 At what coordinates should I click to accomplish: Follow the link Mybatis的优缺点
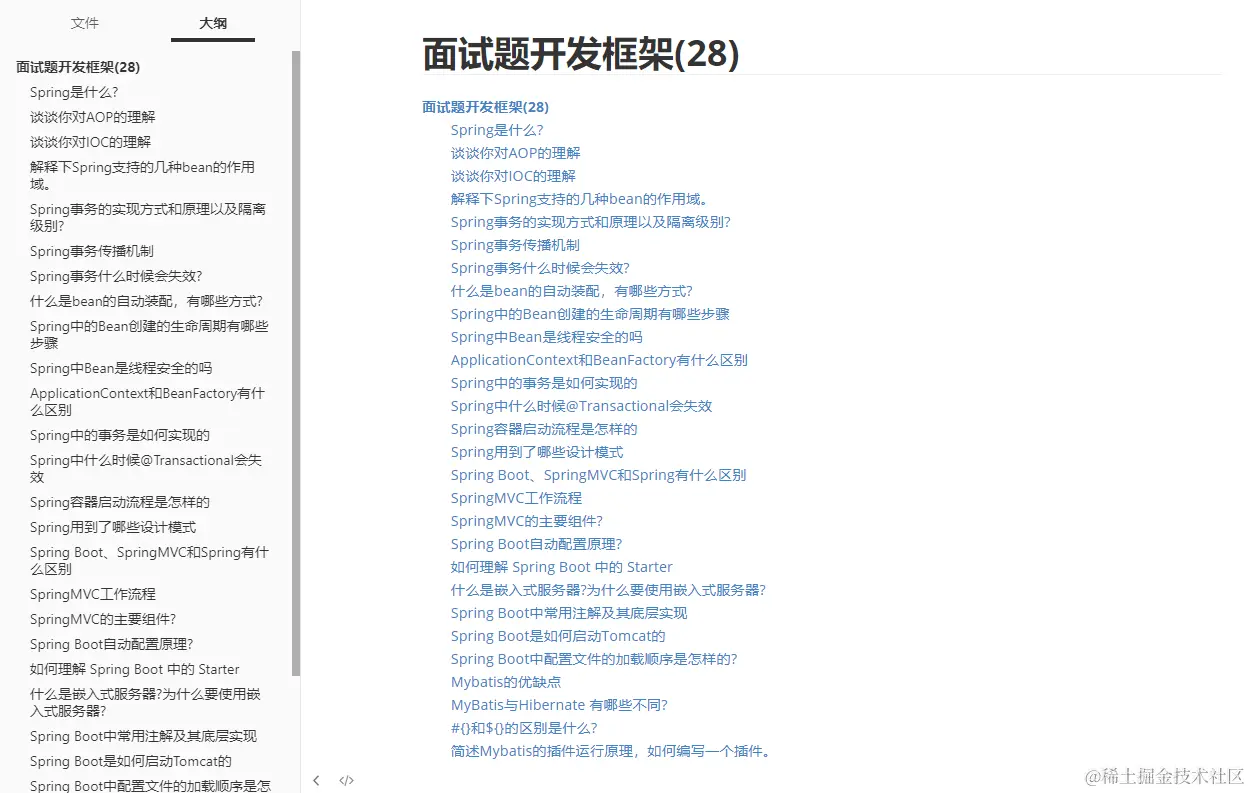click(x=505, y=681)
